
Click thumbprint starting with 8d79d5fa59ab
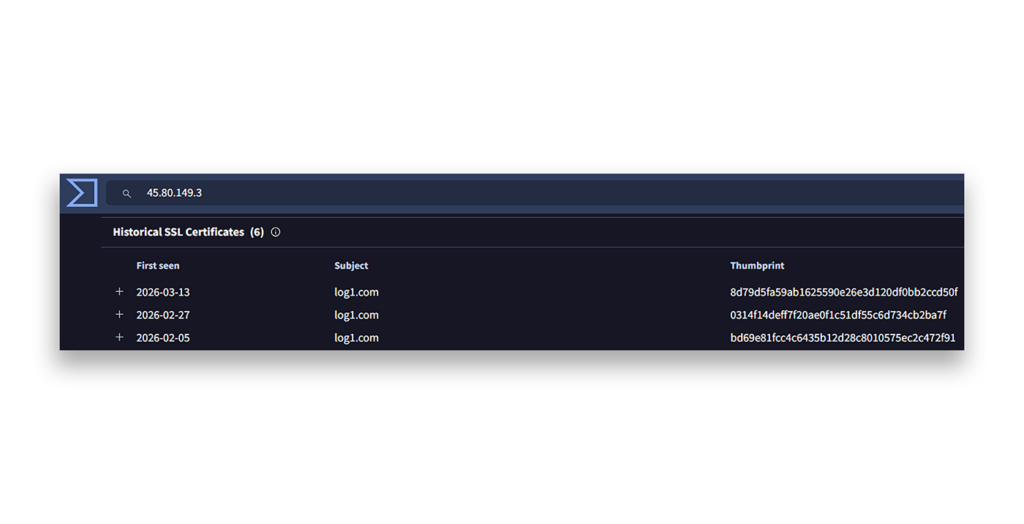tap(844, 292)
